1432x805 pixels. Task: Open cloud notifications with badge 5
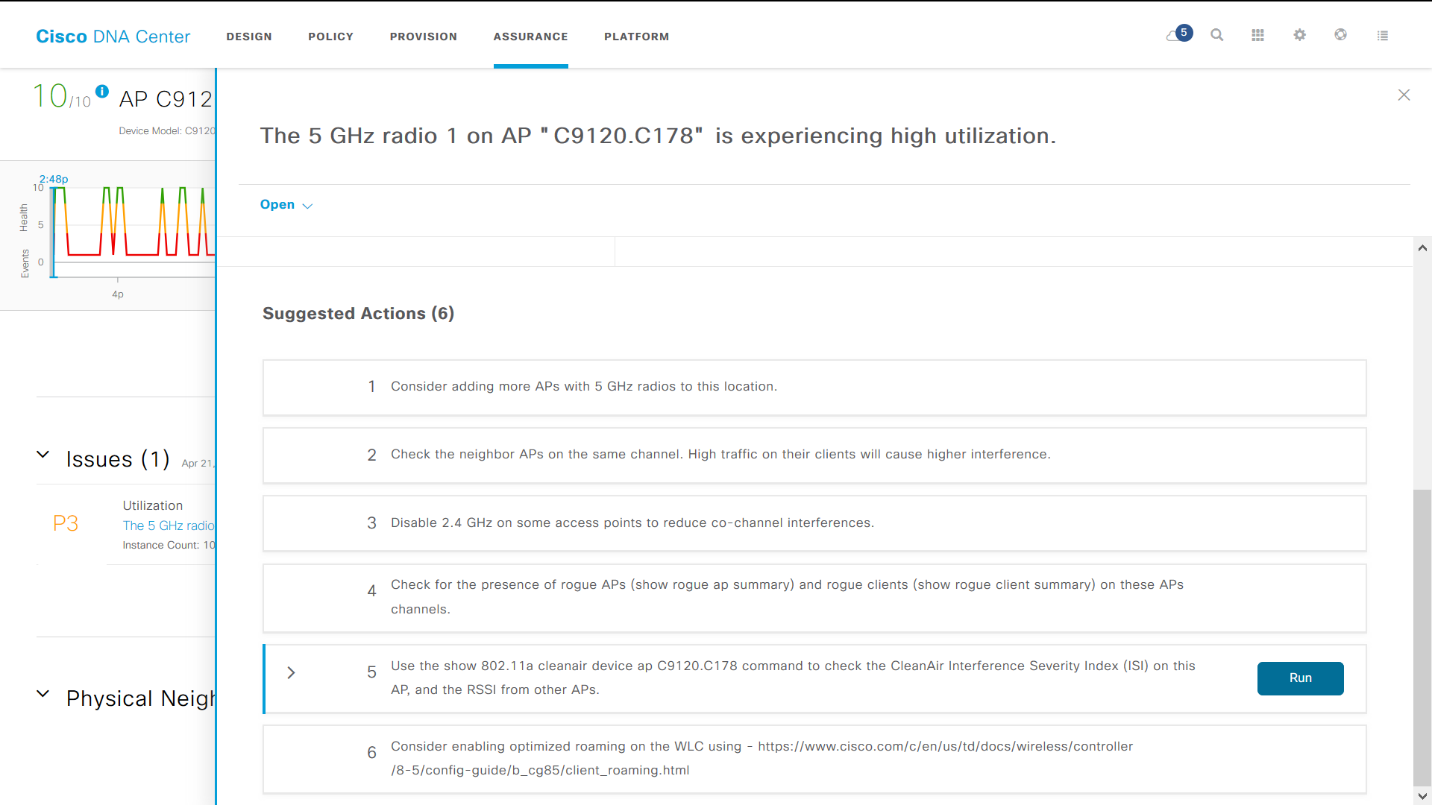[x=1178, y=35]
